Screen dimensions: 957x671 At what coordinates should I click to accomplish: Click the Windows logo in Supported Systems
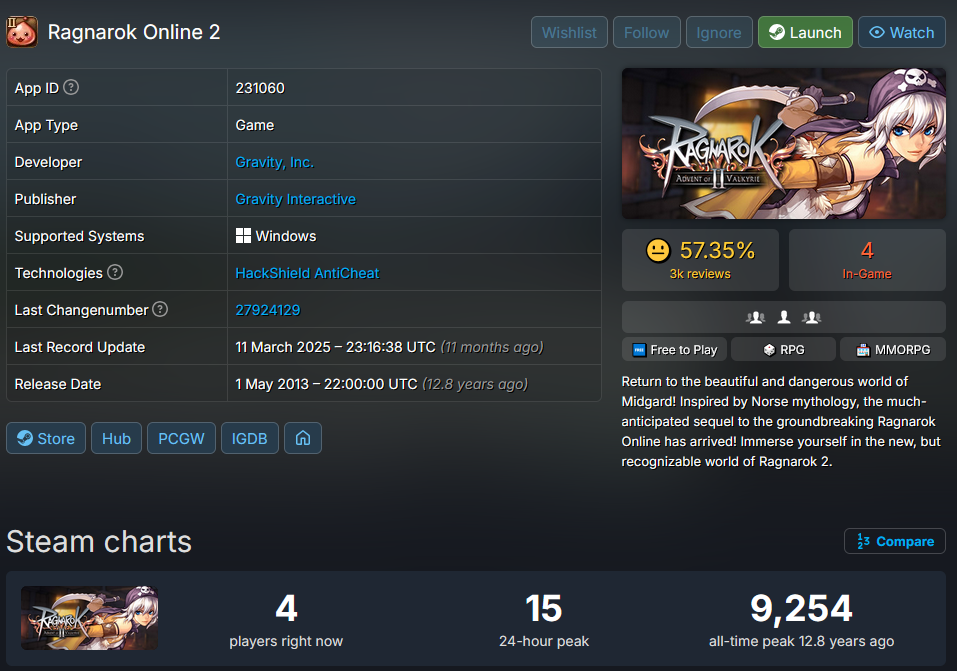point(243,236)
